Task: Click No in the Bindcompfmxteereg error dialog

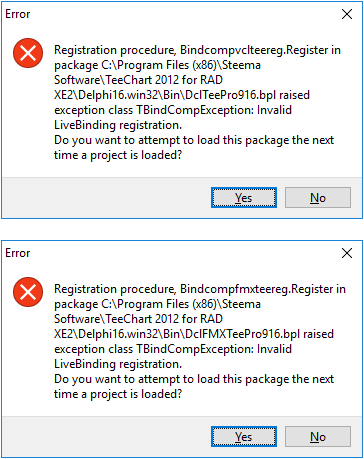Action: 318,436
